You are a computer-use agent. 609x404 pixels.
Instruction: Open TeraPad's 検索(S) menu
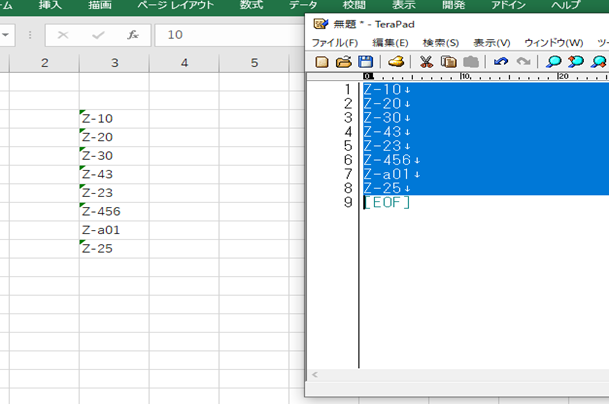tap(441, 43)
